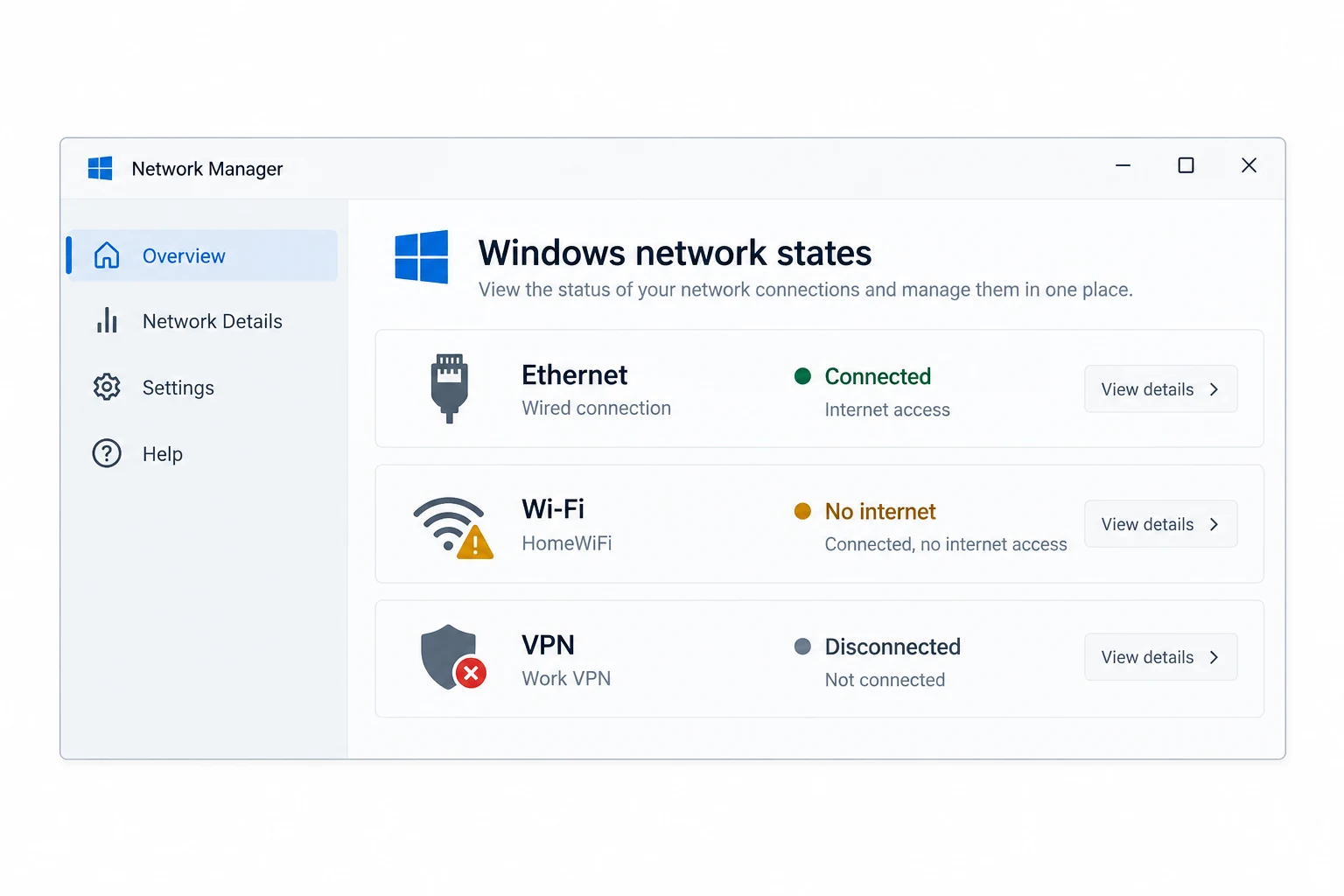Click the "Network Manager" window title
The height and width of the screenshot is (896, 1344).
[207, 169]
